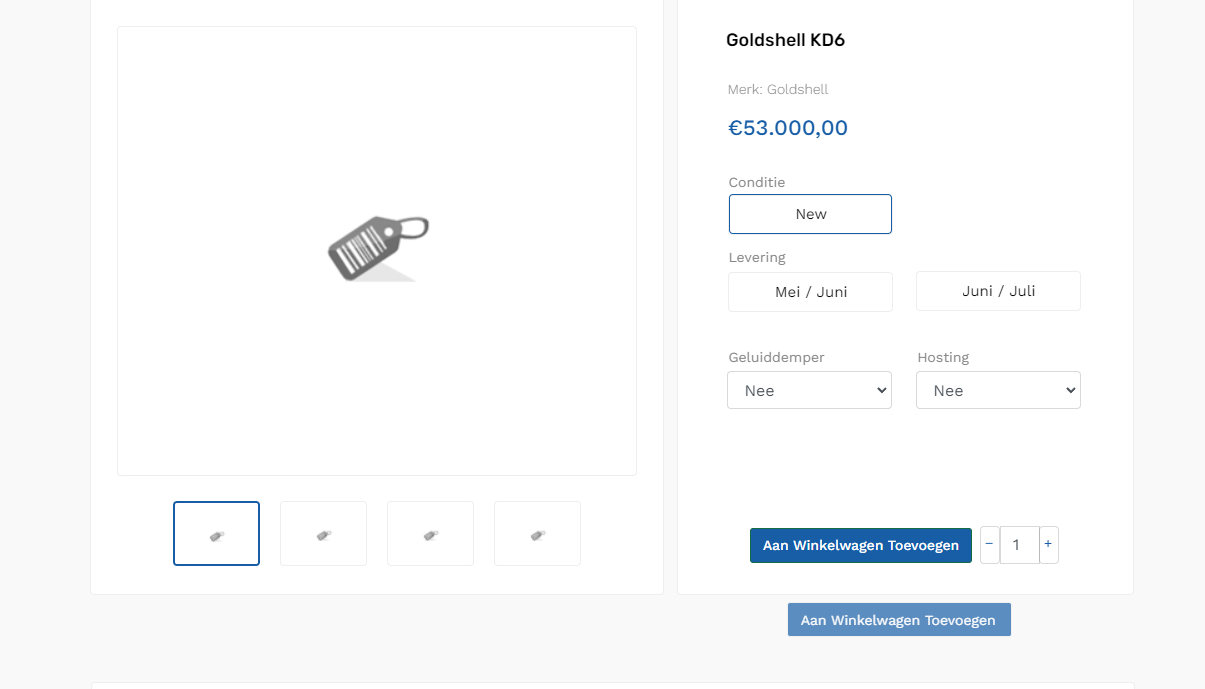
Task: Select the first product thumbnail
Action: [216, 534]
